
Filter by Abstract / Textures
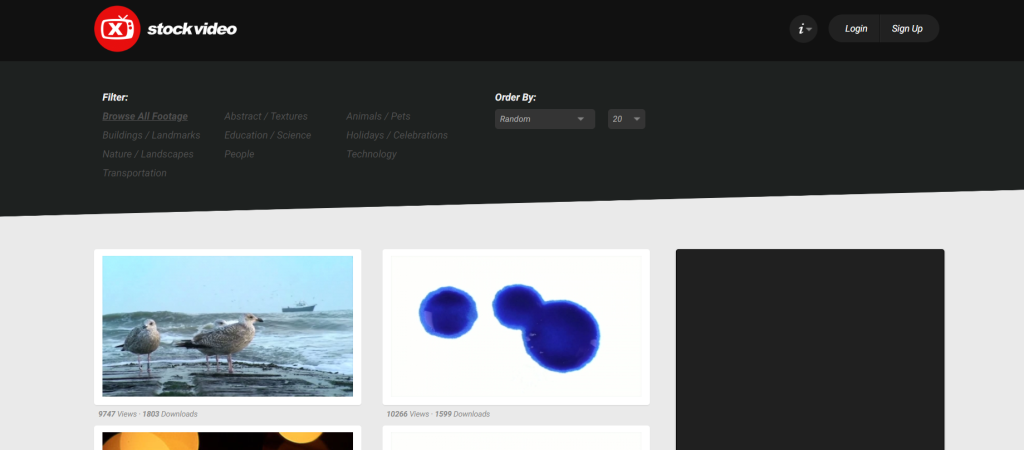coord(266,116)
